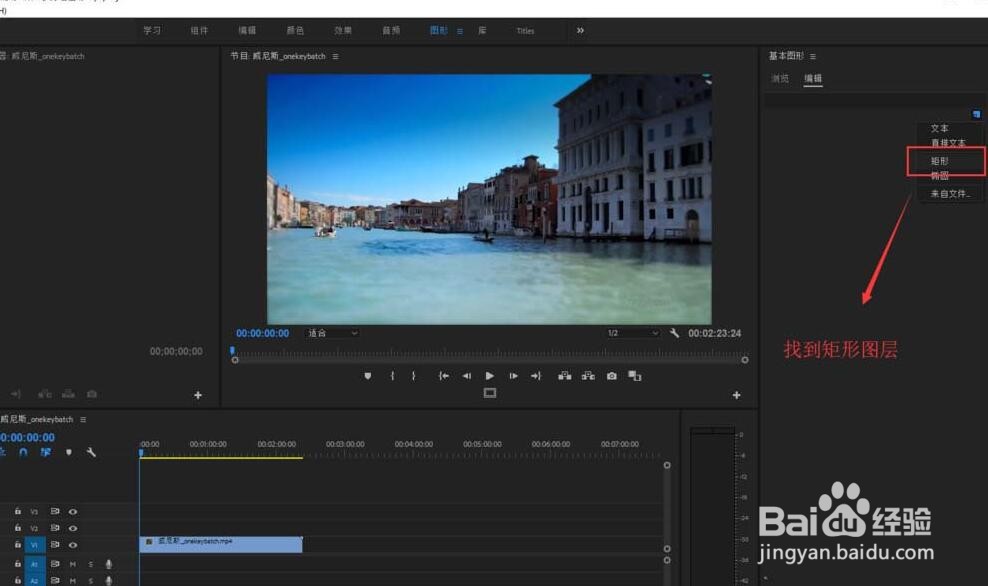Open Program monitor wrench settings

674,333
